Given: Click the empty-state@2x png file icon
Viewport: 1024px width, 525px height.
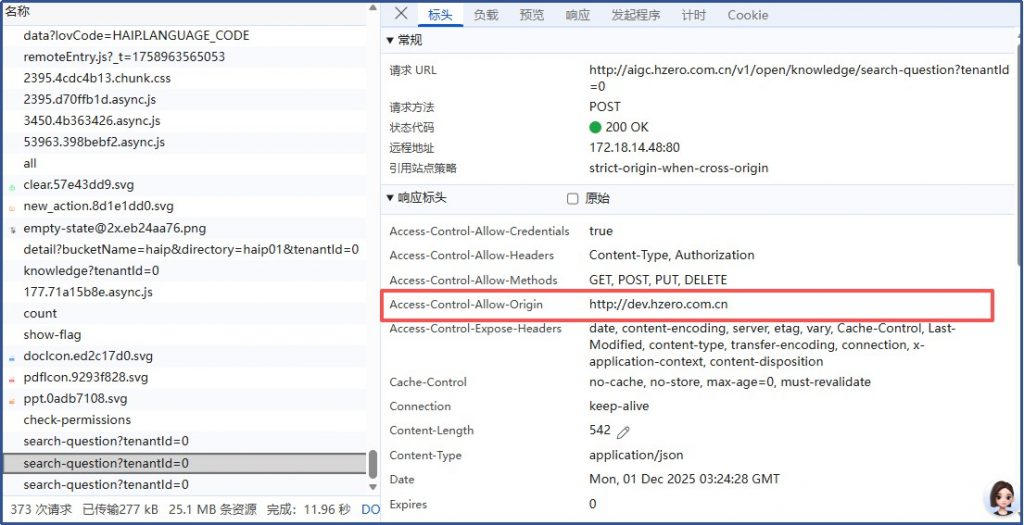Looking at the screenshot, I should coord(12,229).
